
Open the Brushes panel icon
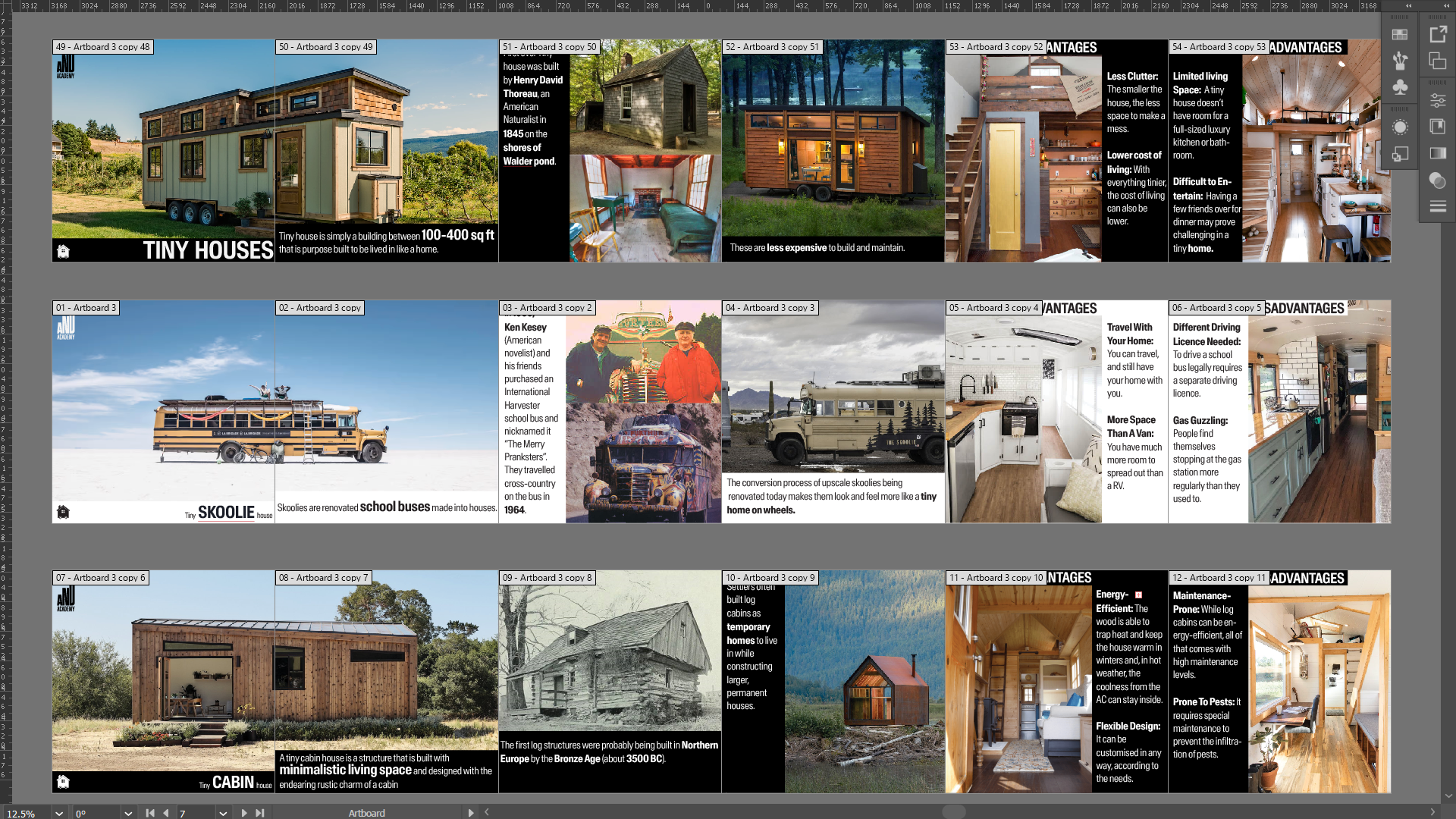pos(1400,61)
